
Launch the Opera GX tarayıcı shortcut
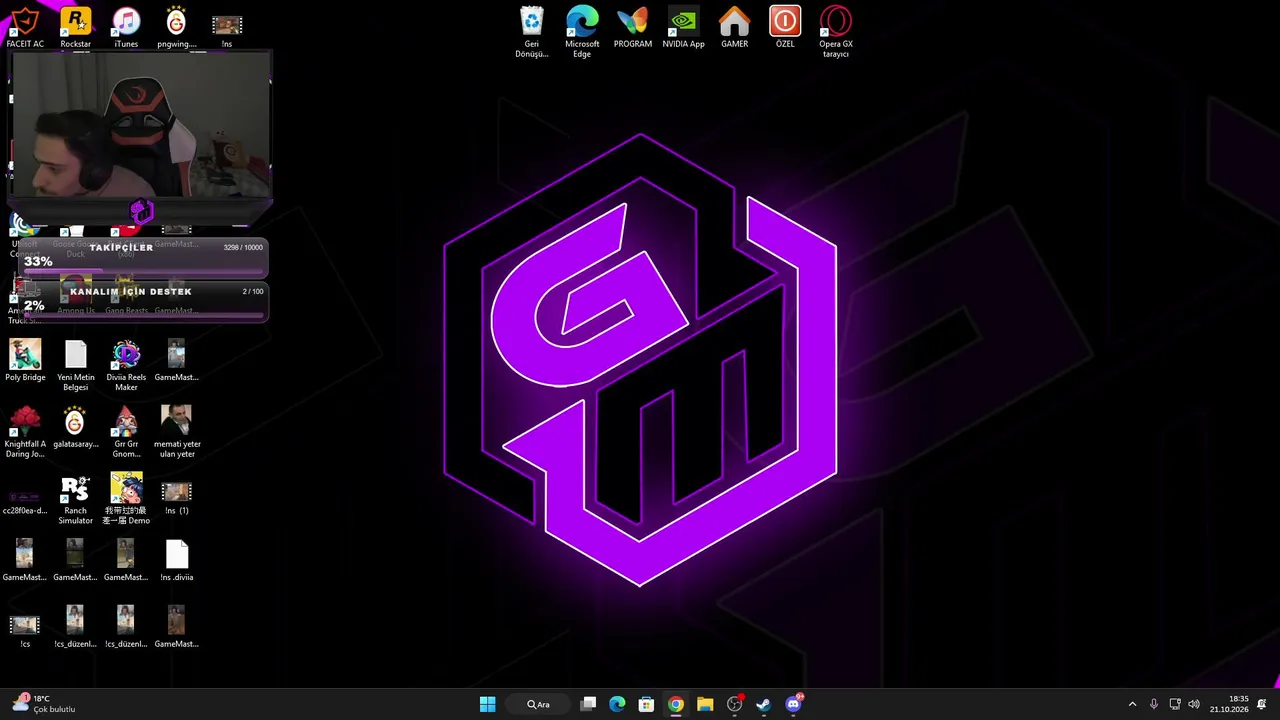836,32
